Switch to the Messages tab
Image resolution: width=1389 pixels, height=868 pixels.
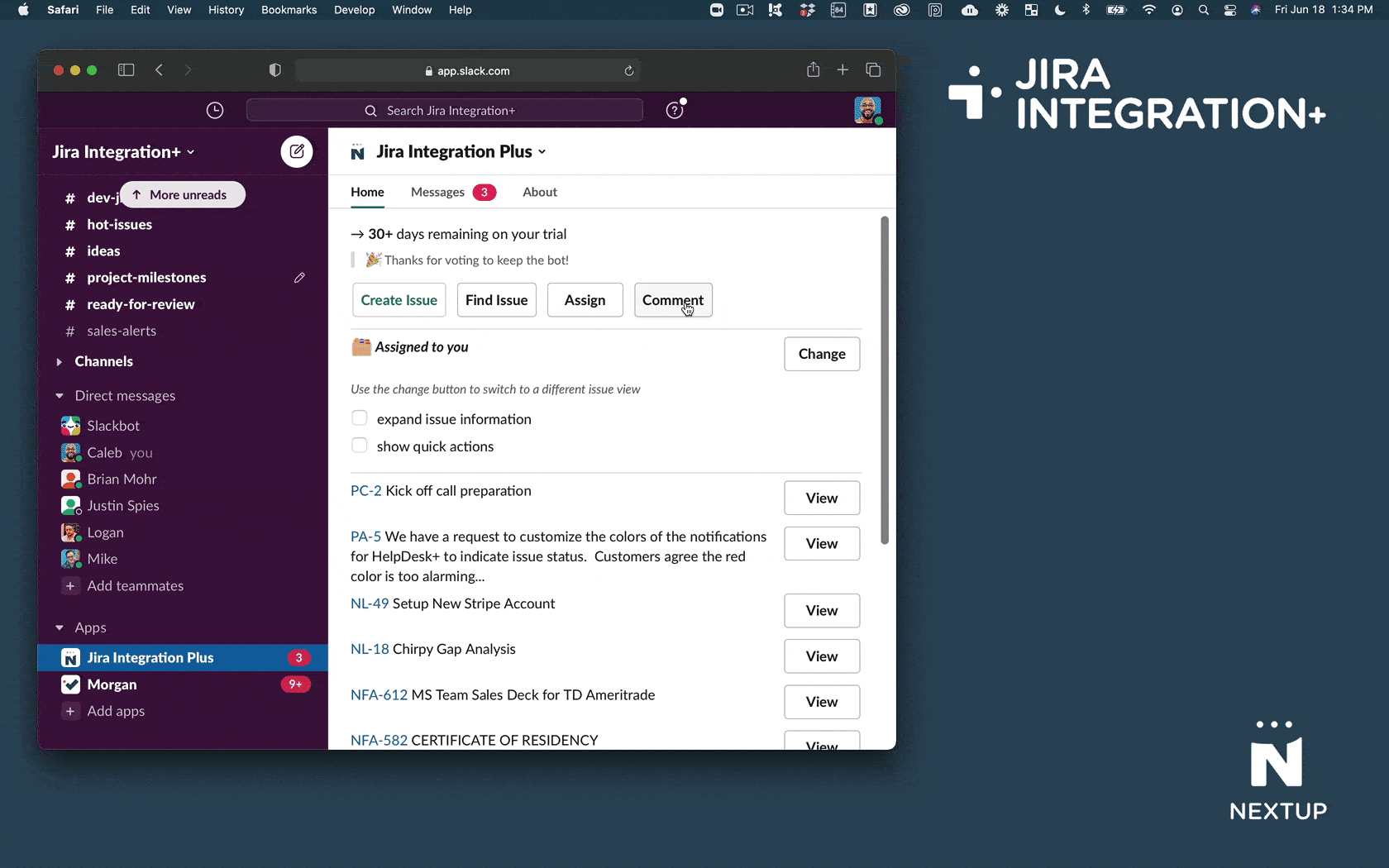pos(453,192)
